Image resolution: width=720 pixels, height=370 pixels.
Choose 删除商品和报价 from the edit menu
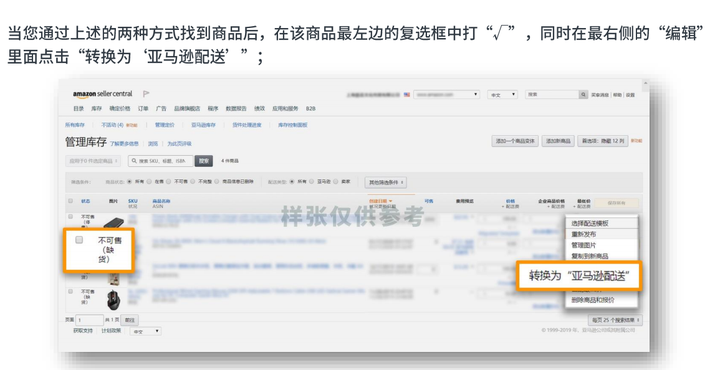592,300
